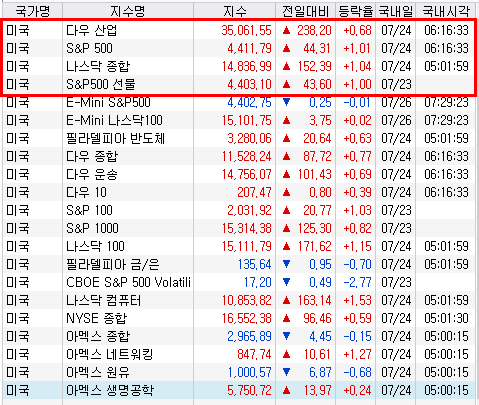Image resolution: width=479 pixels, height=405 pixels.
Task: Click the down arrow for 아멕스 종합
Action: point(286,336)
